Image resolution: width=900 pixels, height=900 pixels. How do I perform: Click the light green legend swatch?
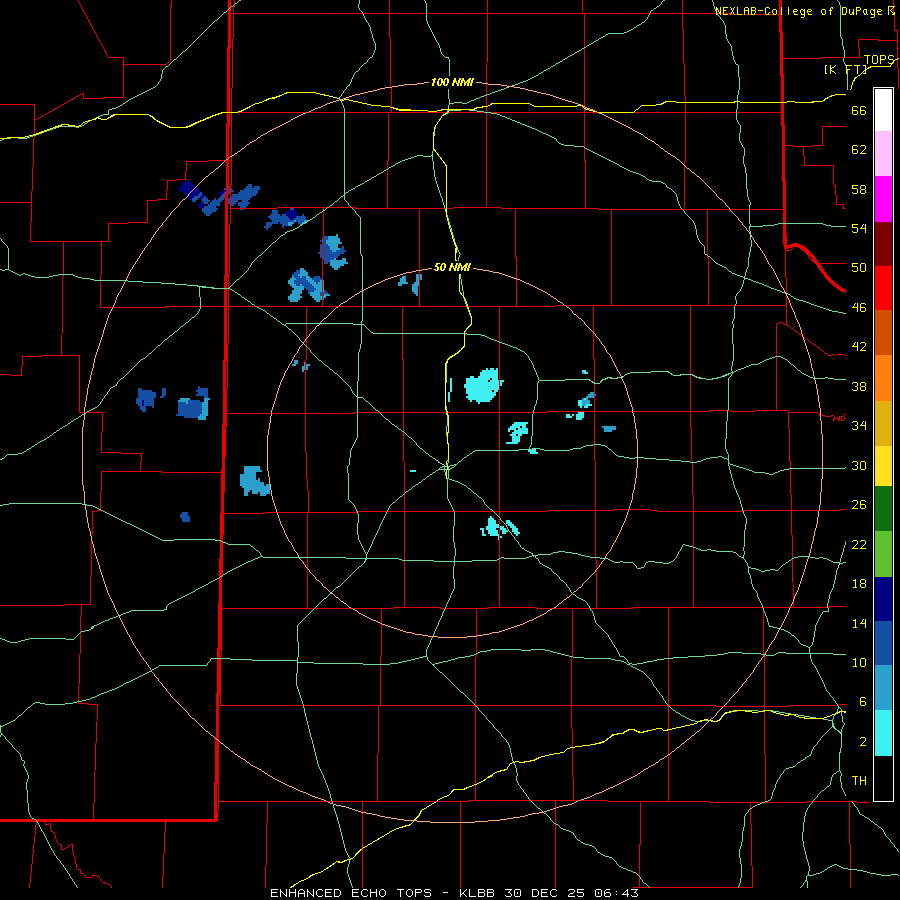point(883,554)
